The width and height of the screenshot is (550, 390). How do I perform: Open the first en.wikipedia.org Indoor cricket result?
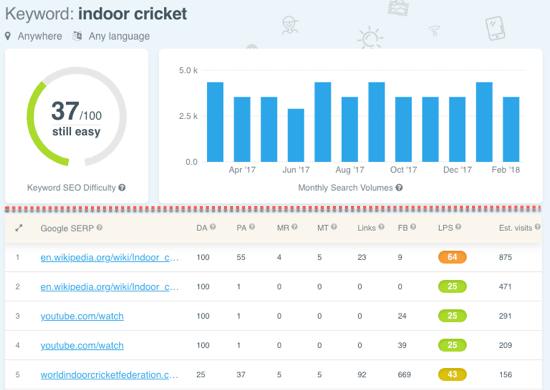(109, 257)
